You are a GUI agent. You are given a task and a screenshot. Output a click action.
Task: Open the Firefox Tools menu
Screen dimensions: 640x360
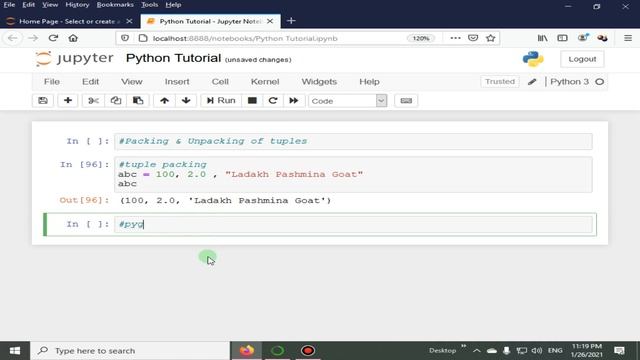coord(149,5)
